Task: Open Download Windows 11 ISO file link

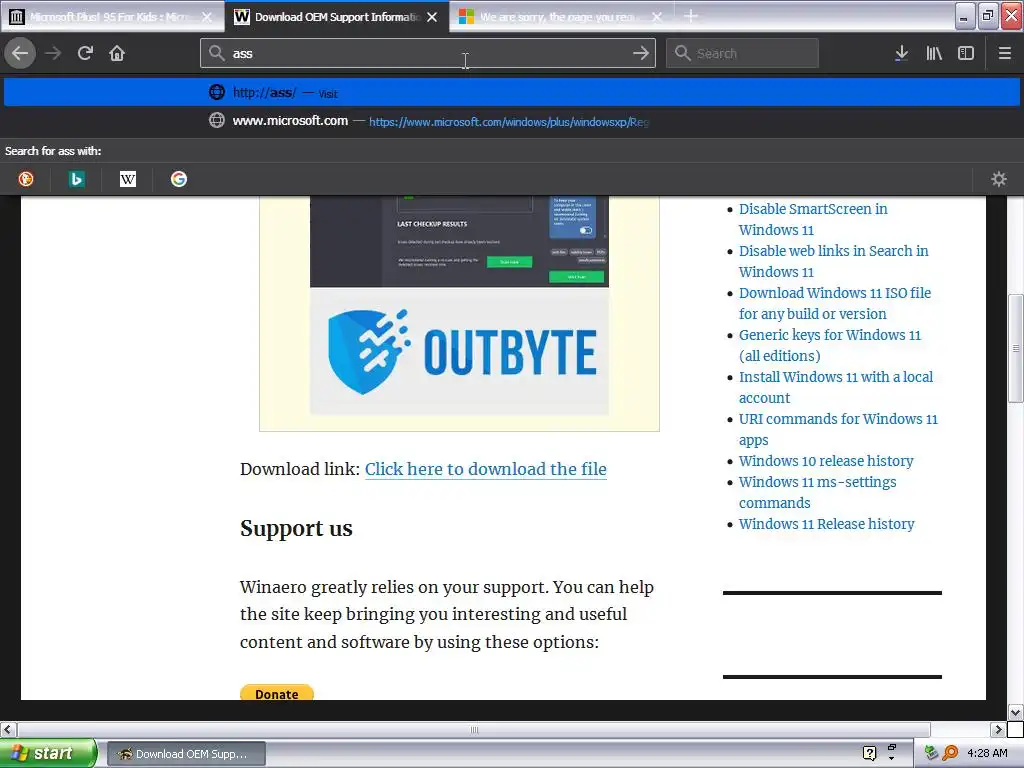Action: [835, 303]
